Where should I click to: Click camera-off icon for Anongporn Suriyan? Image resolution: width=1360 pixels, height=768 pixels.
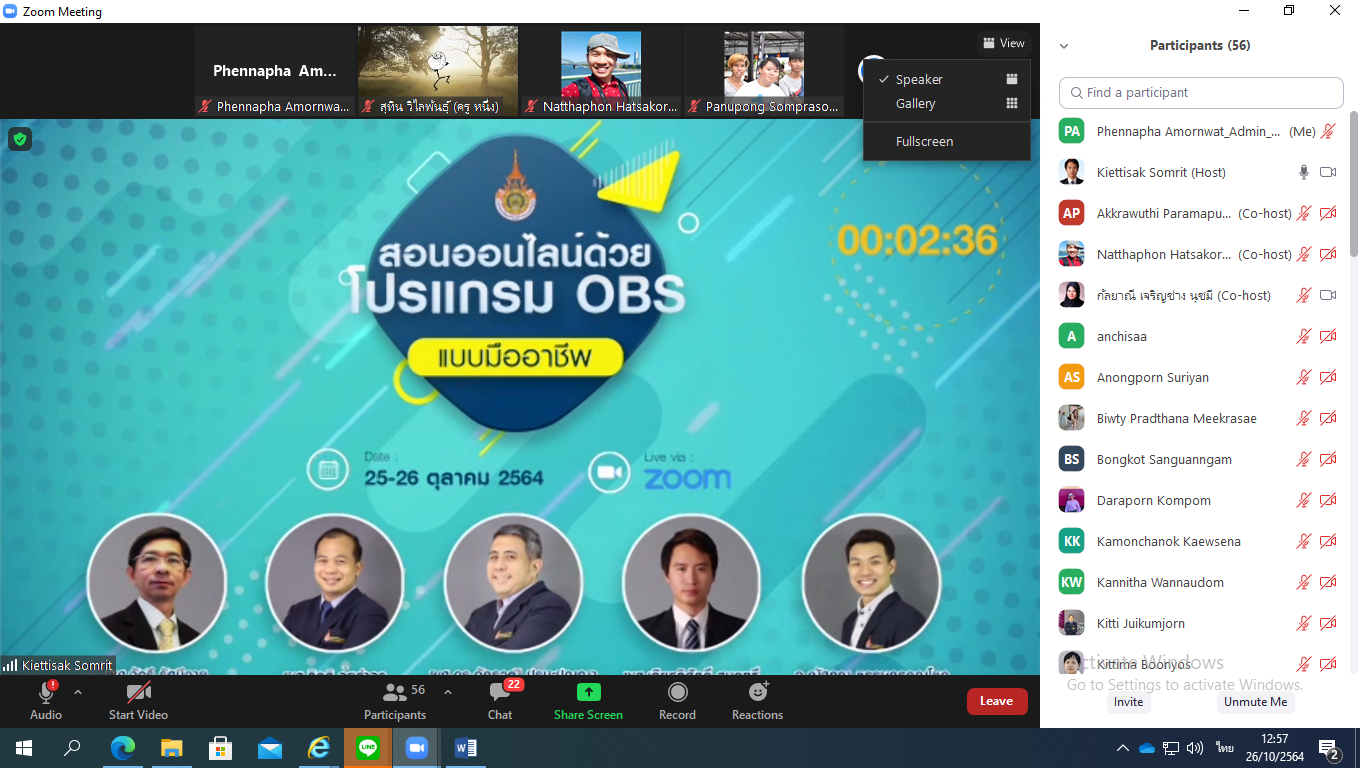[x=1328, y=377]
